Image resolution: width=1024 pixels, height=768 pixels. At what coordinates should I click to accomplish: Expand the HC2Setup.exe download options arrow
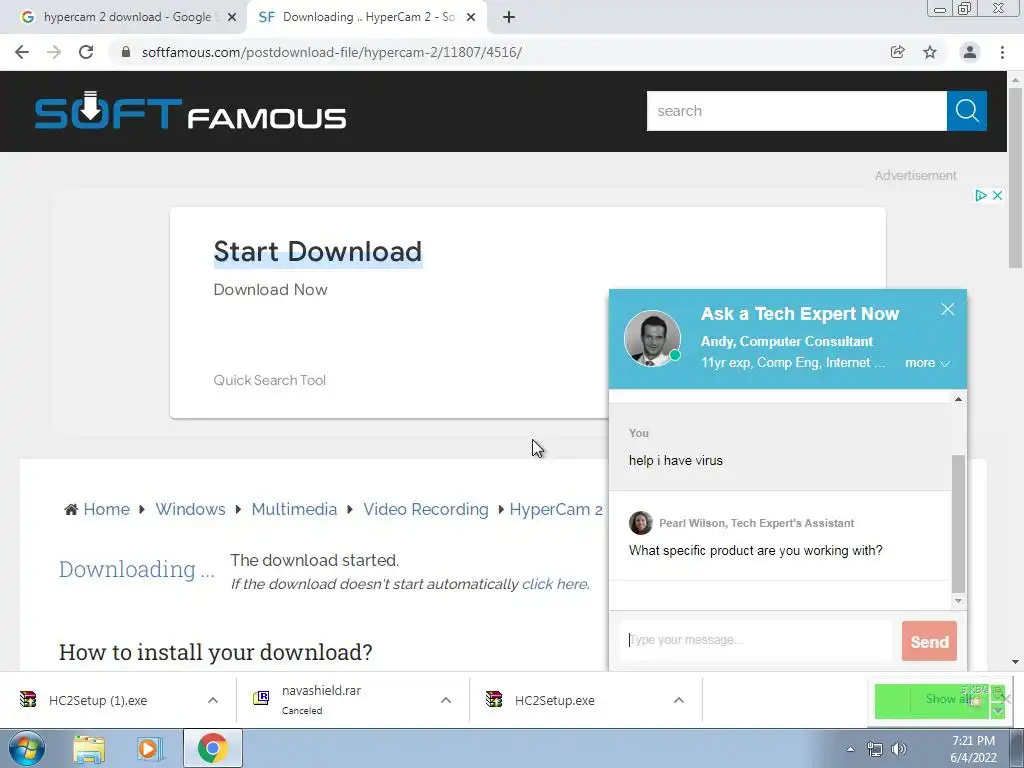(x=679, y=700)
